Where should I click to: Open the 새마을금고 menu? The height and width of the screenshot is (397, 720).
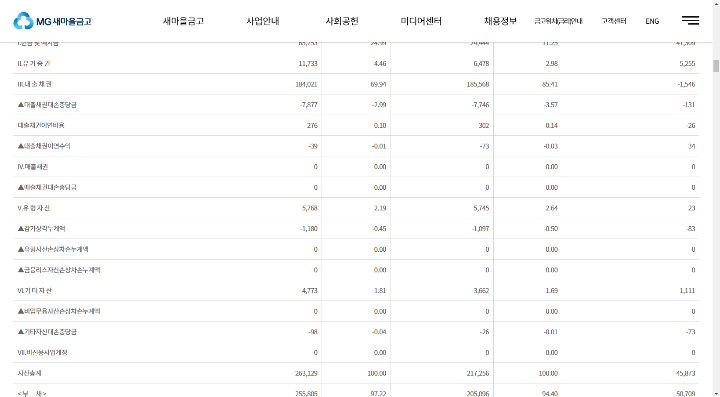pyautogui.click(x=183, y=21)
